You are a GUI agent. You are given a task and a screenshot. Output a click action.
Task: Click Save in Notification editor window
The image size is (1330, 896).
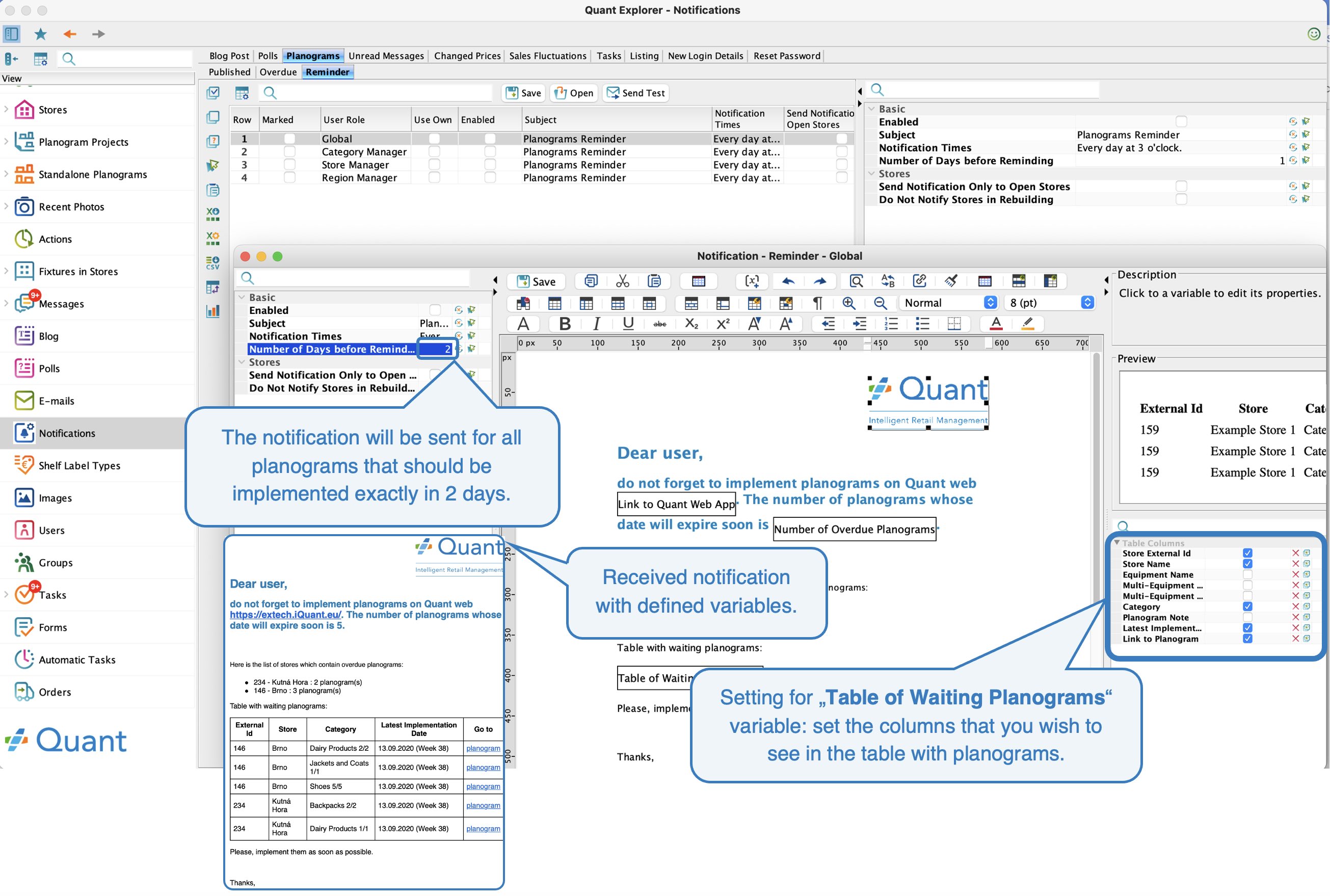pyautogui.click(x=536, y=281)
